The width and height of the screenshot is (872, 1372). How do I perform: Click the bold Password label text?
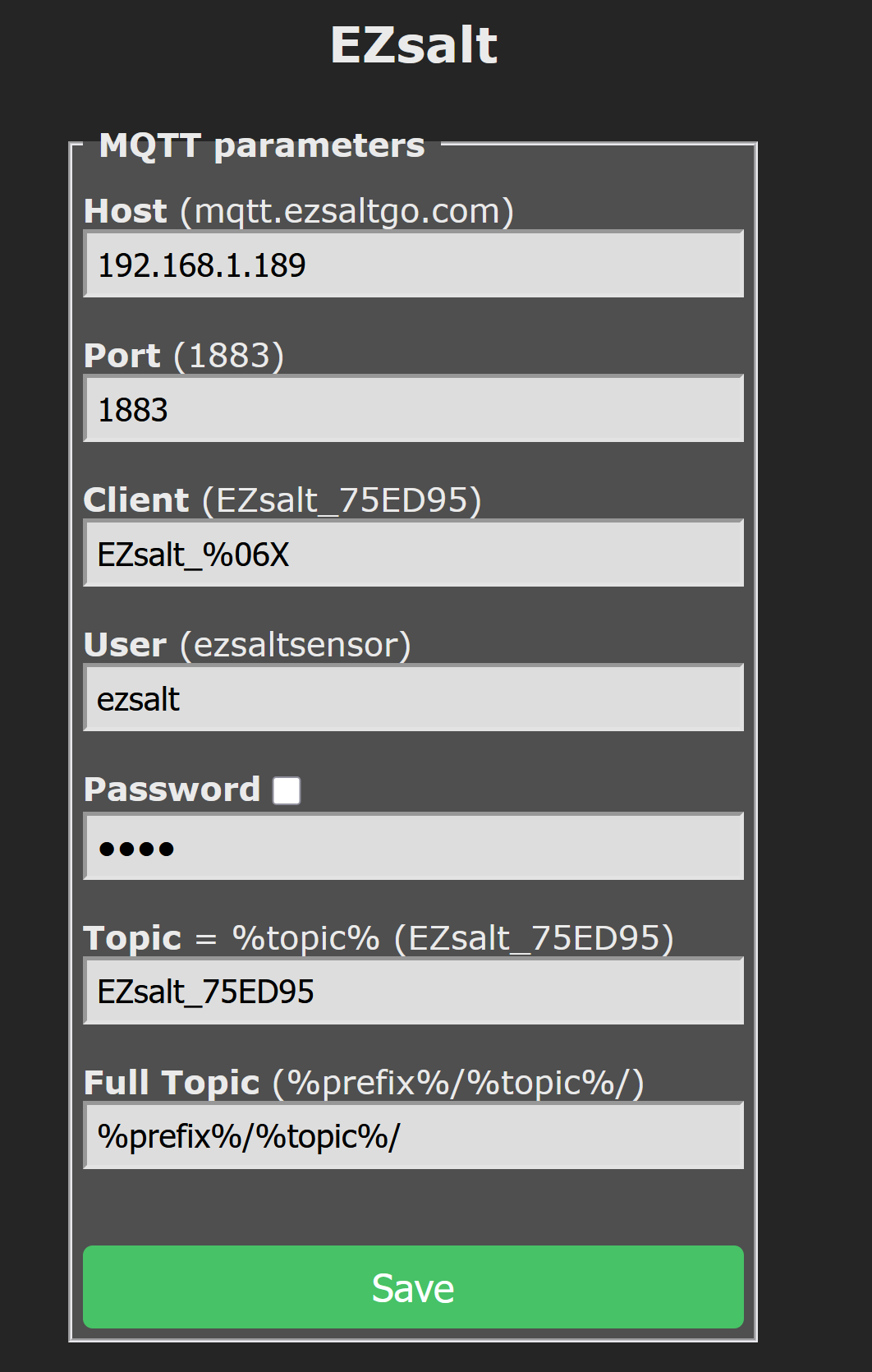coord(172,790)
